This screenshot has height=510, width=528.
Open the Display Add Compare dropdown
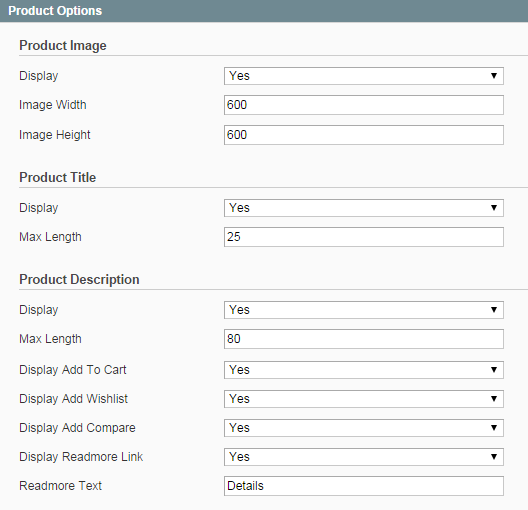[x=364, y=428]
